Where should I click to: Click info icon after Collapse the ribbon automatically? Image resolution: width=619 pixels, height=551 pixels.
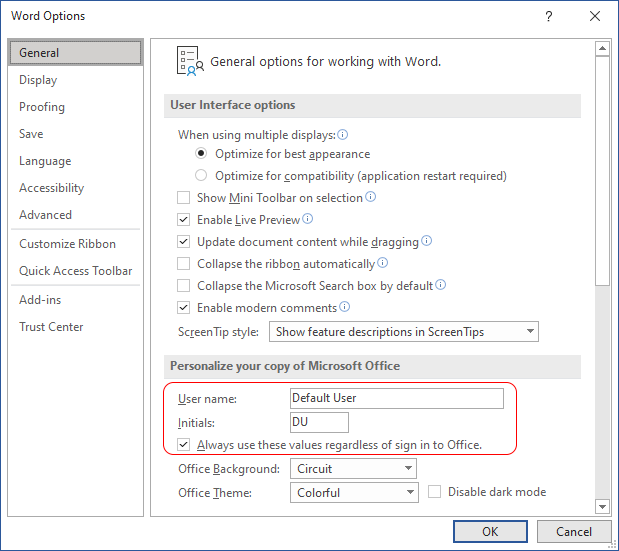pyautogui.click(x=383, y=262)
